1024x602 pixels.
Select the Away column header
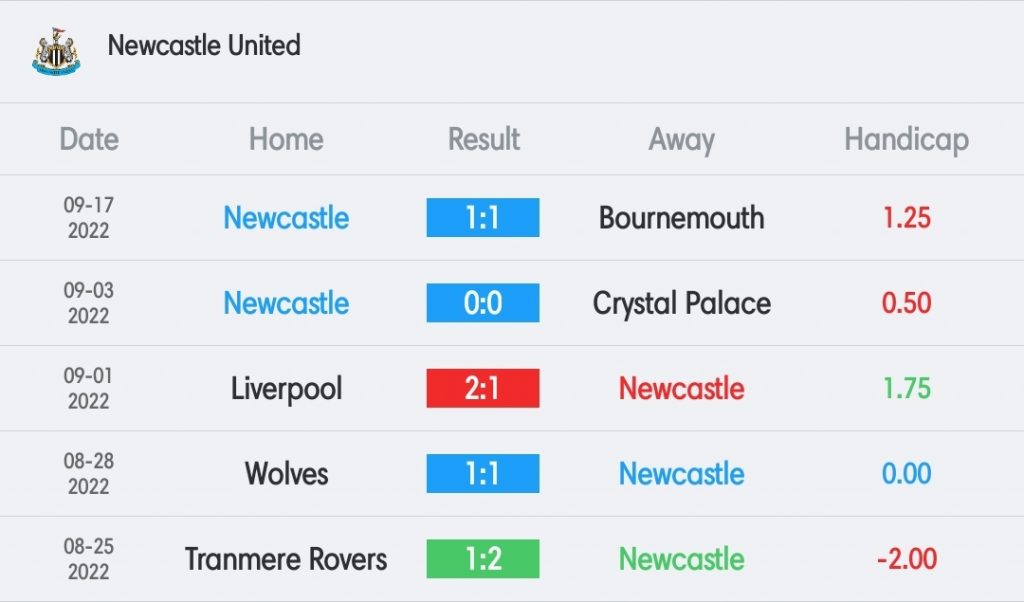tap(681, 140)
